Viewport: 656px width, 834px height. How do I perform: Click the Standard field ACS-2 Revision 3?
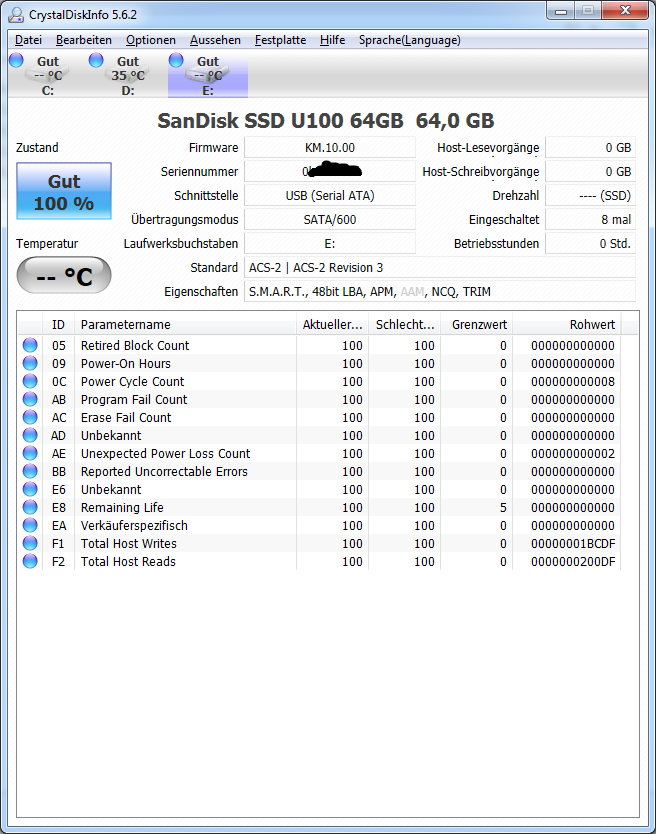[440, 268]
